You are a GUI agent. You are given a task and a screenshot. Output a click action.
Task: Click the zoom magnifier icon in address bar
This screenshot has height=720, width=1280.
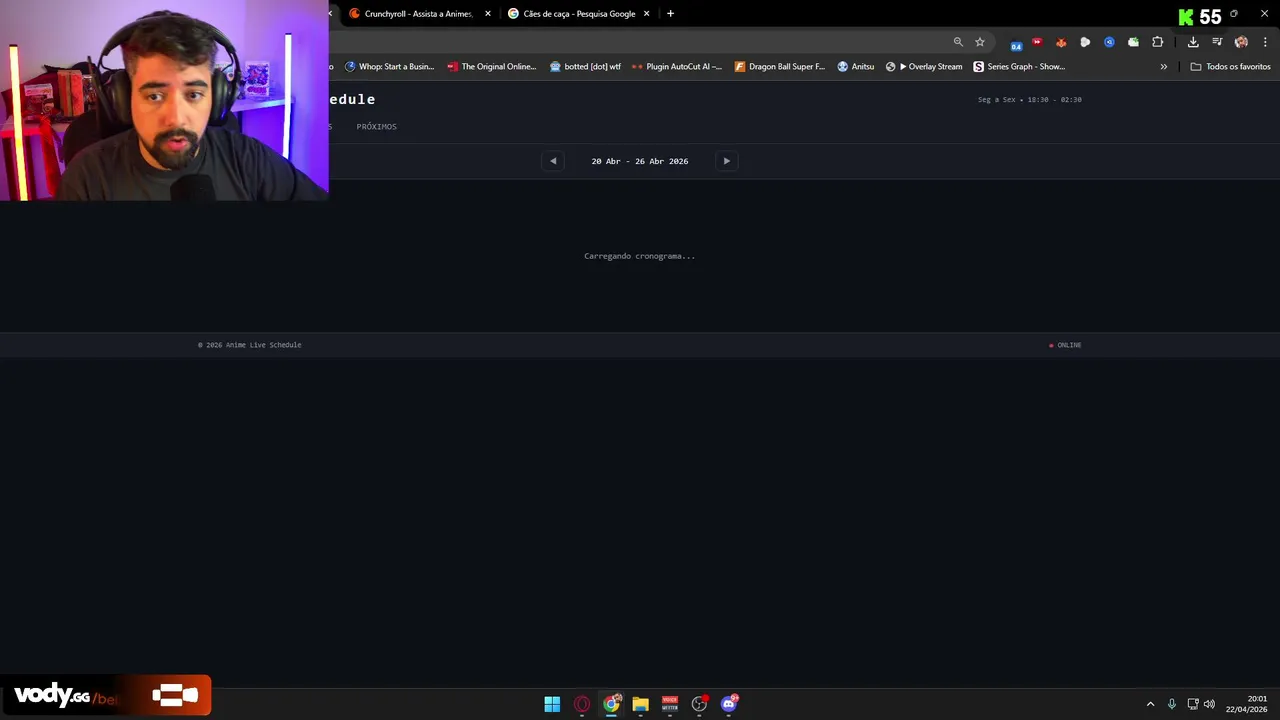click(x=958, y=42)
